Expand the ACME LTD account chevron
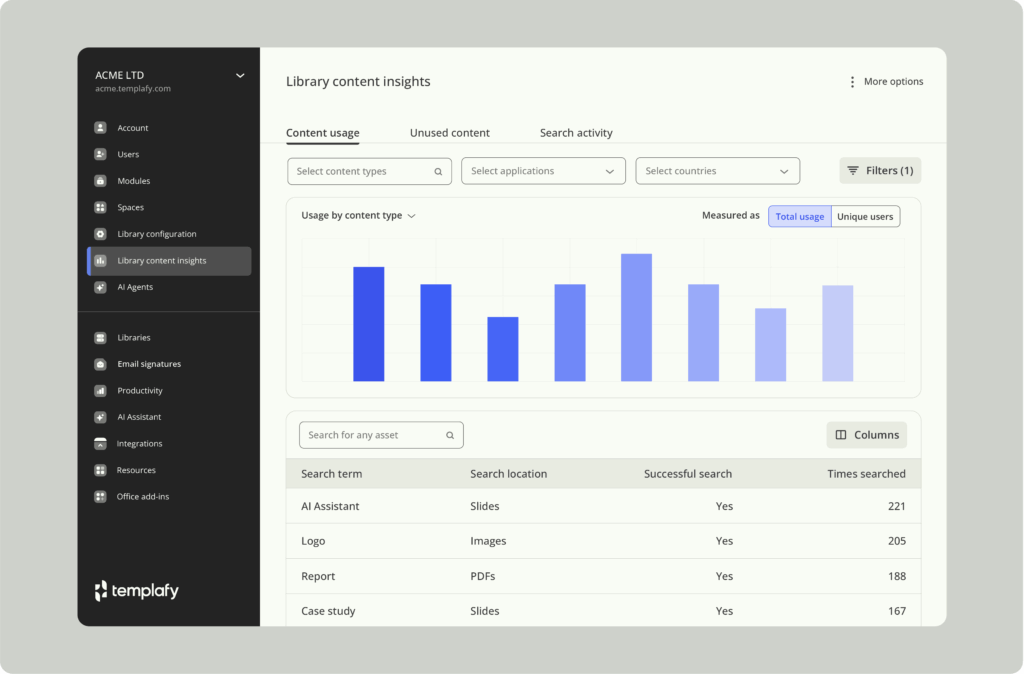Screen dimensions: 1024x674 coord(240,75)
